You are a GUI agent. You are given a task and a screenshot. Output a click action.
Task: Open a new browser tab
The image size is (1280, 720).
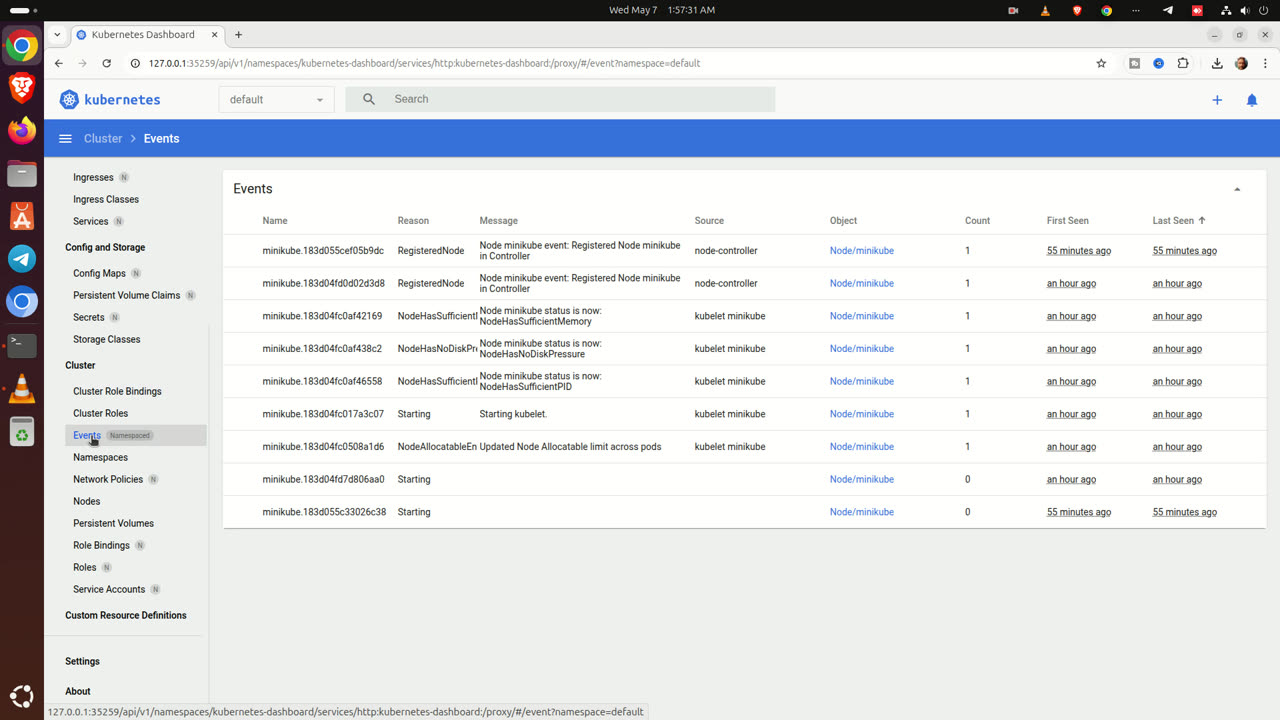pyautogui.click(x=238, y=34)
